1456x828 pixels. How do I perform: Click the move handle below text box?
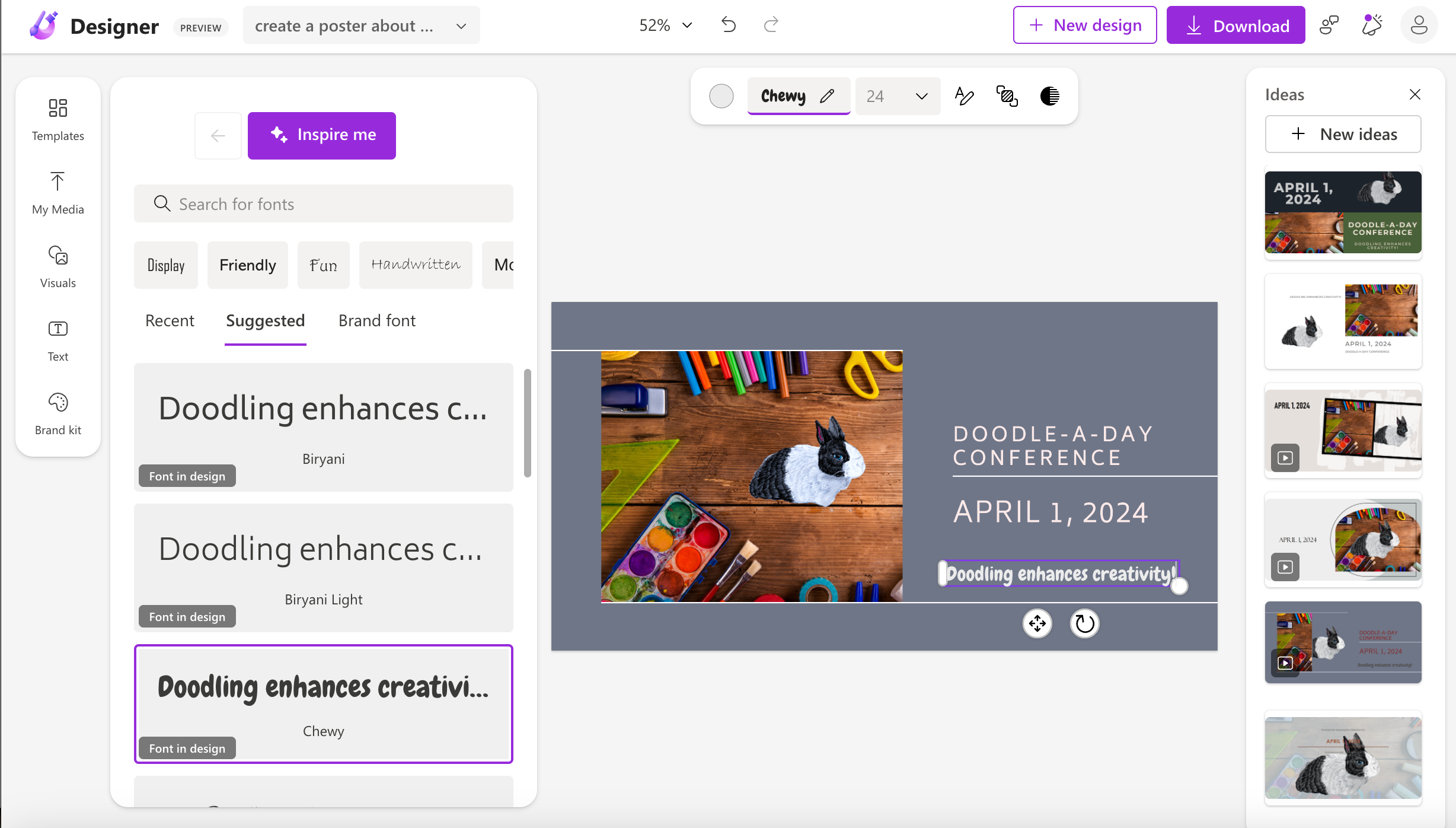tap(1037, 623)
